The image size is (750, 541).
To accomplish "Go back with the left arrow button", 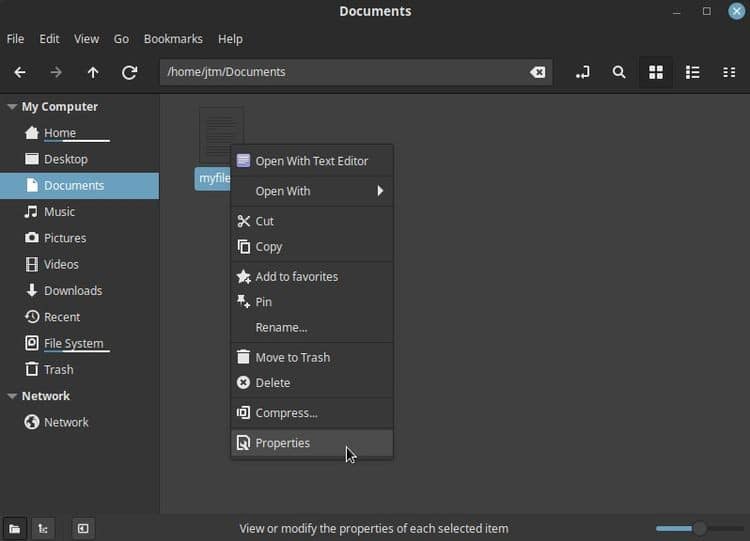I will [20, 73].
